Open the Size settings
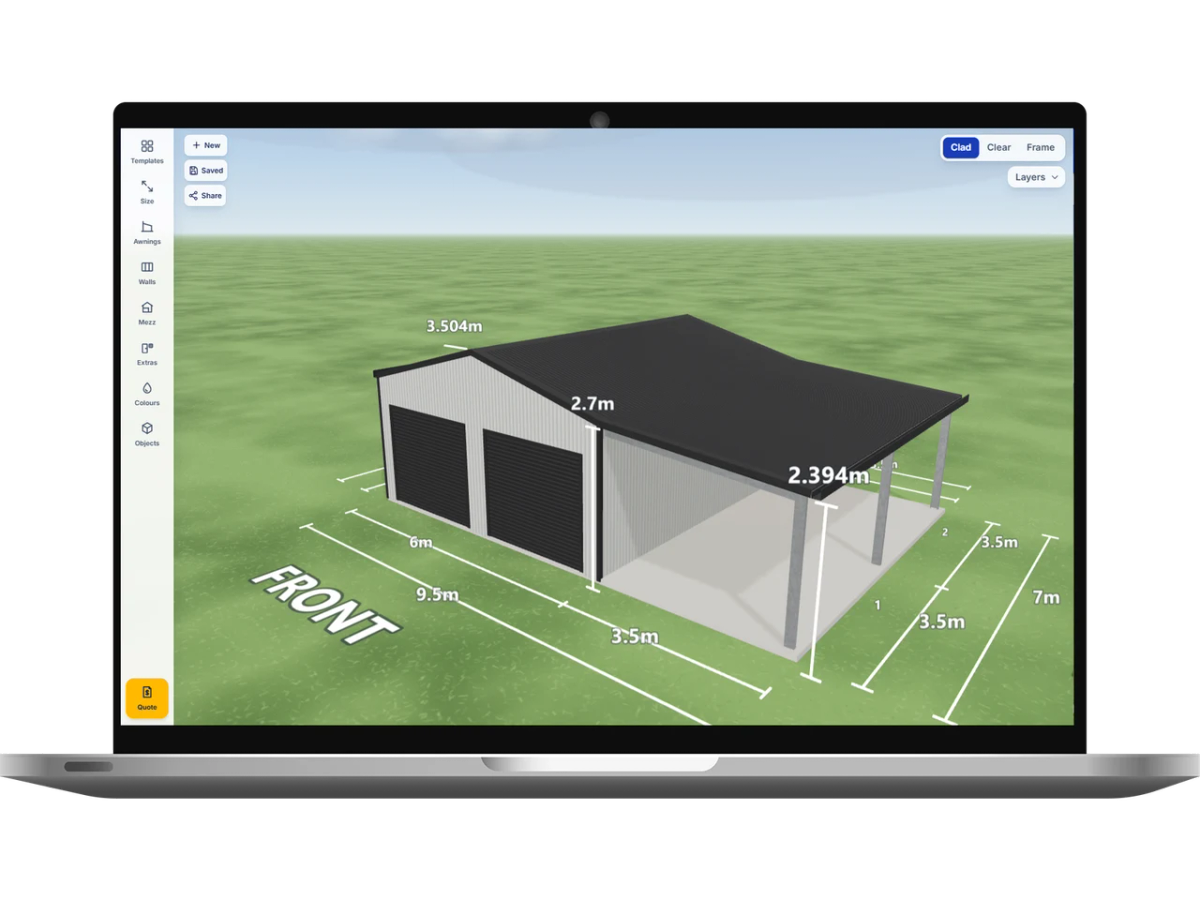Image resolution: width=1200 pixels, height=900 pixels. (x=147, y=192)
